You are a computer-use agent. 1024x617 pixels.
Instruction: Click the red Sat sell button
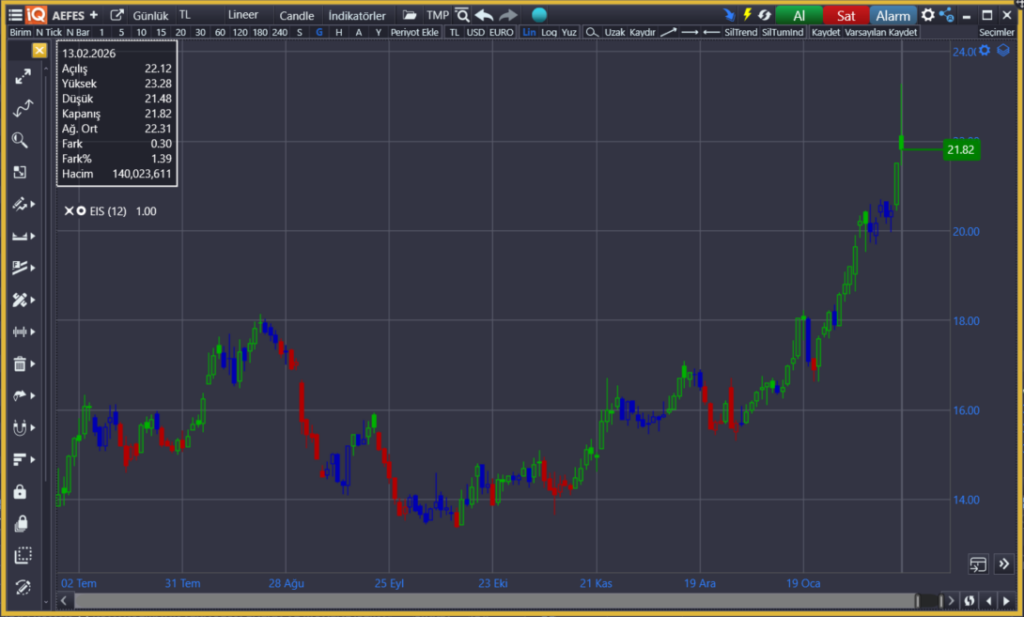click(x=846, y=15)
